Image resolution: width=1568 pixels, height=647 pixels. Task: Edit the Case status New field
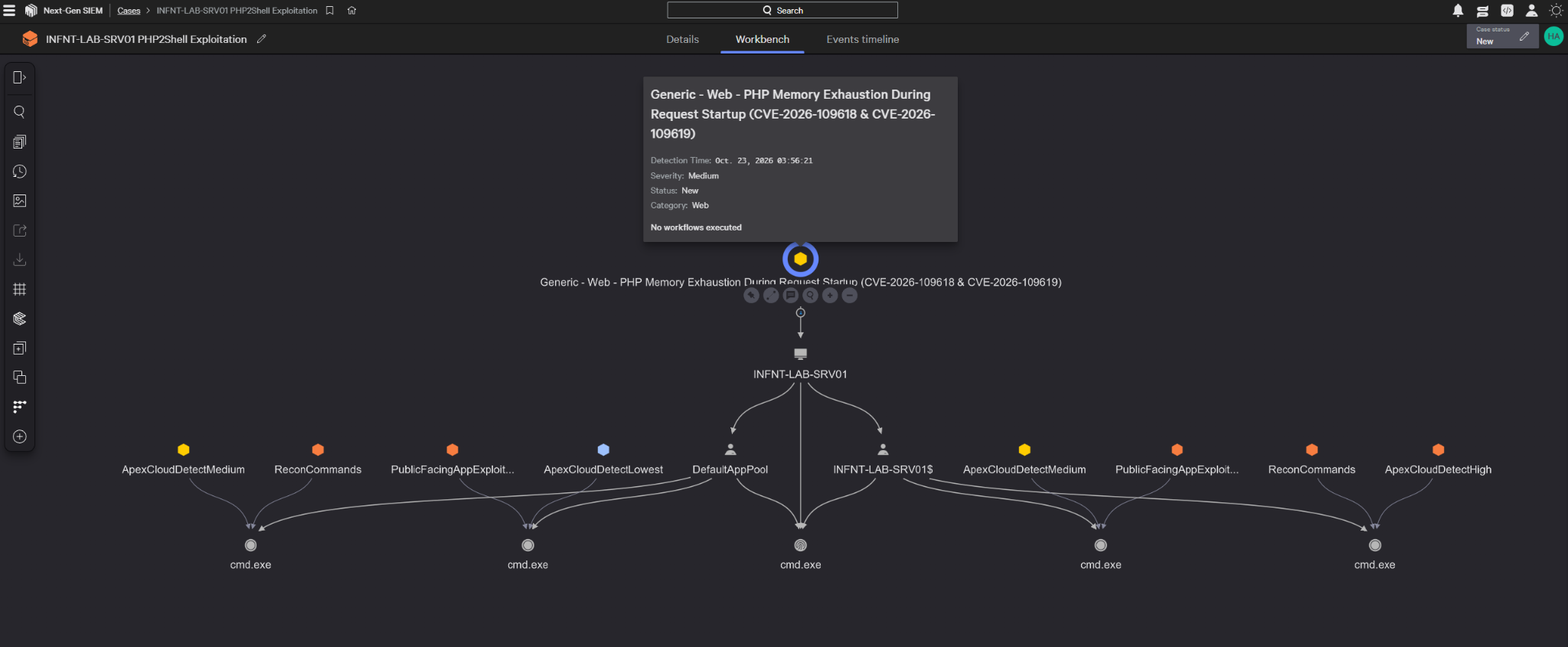coord(1502,36)
